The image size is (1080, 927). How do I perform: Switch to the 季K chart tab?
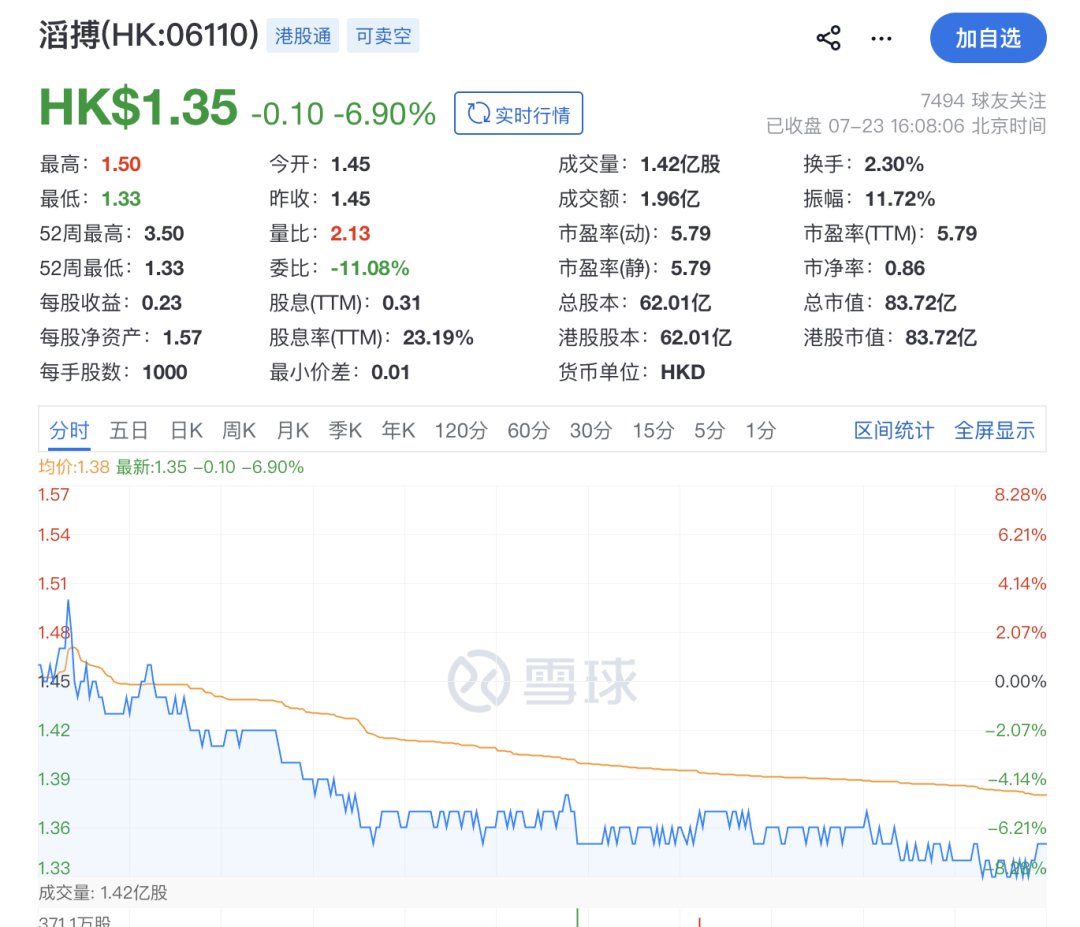345,430
